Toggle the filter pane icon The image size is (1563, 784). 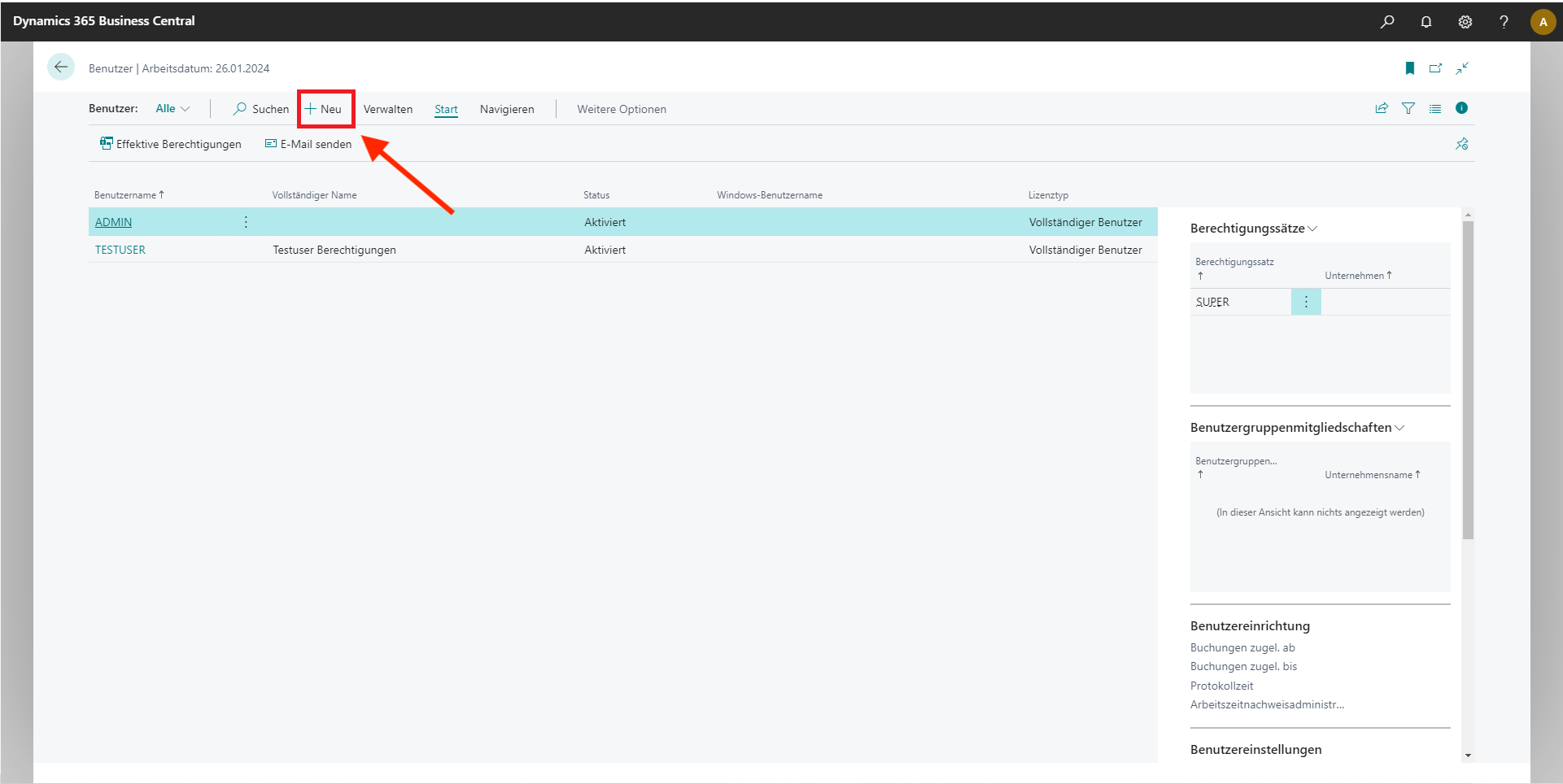point(1408,108)
